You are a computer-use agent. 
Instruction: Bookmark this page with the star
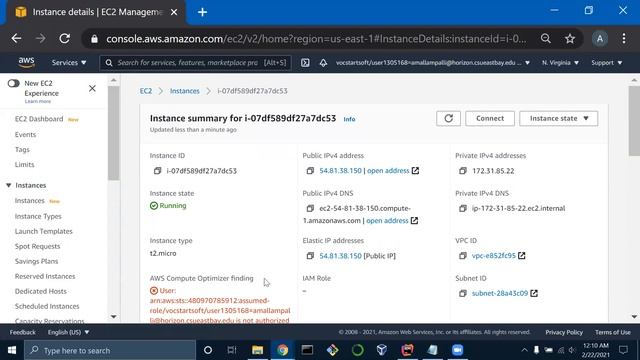point(570,39)
